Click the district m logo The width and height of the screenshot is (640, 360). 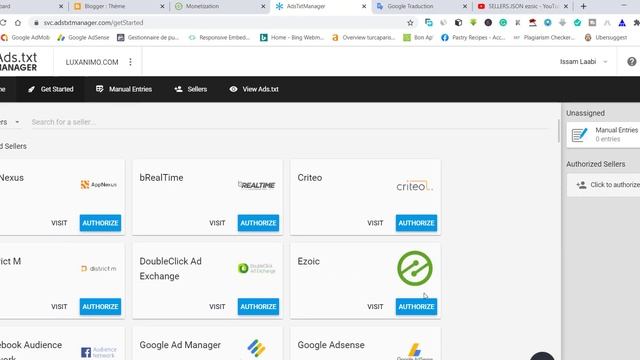click(99, 269)
